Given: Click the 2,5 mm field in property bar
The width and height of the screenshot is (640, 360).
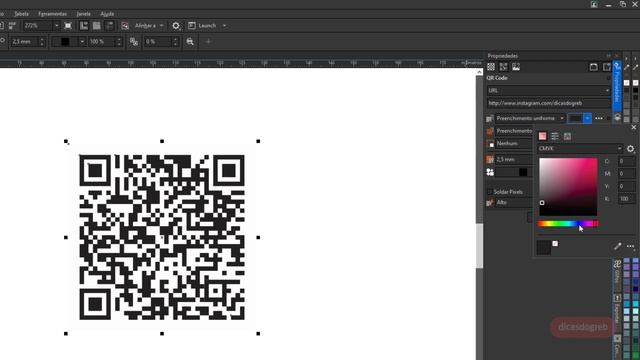Looking at the screenshot, I should (x=24, y=42).
